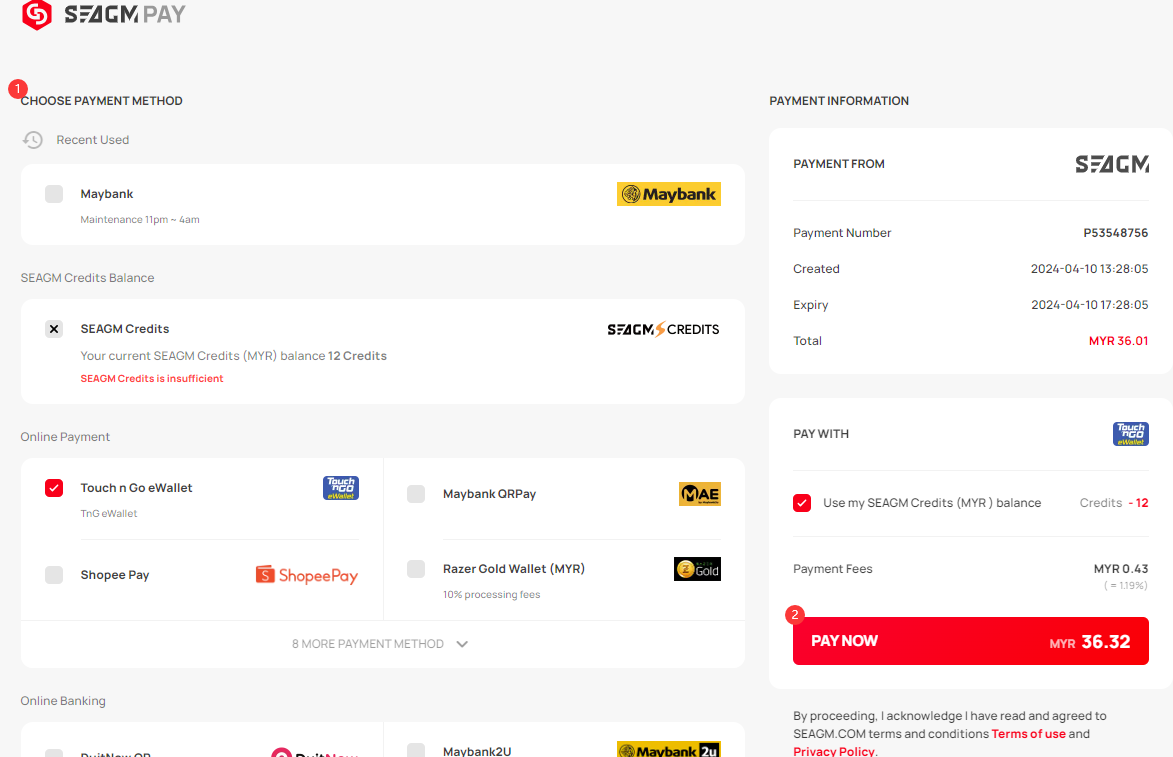Select the Maybank QRPay checkbox
Viewport: 1173px width, 757px height.
click(x=416, y=494)
